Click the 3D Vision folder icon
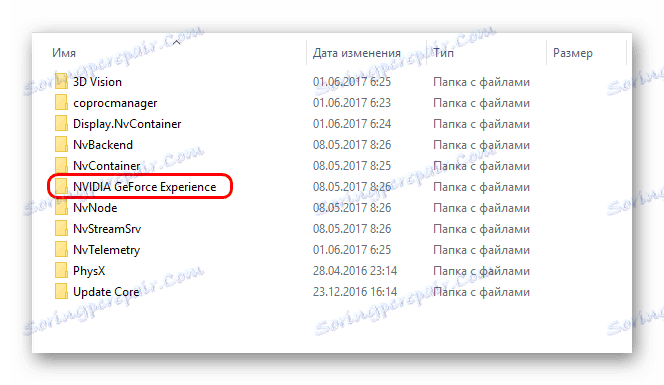Viewport: 664px width, 385px height. 61,81
